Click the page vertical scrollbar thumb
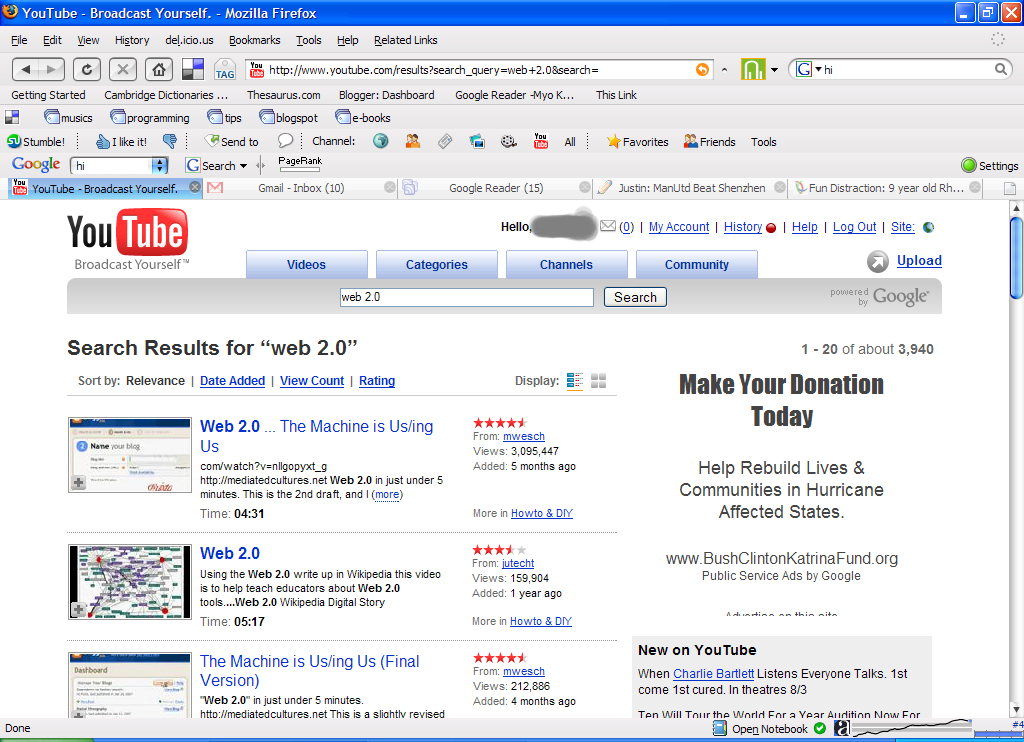The image size is (1024, 742). pyautogui.click(x=1016, y=258)
